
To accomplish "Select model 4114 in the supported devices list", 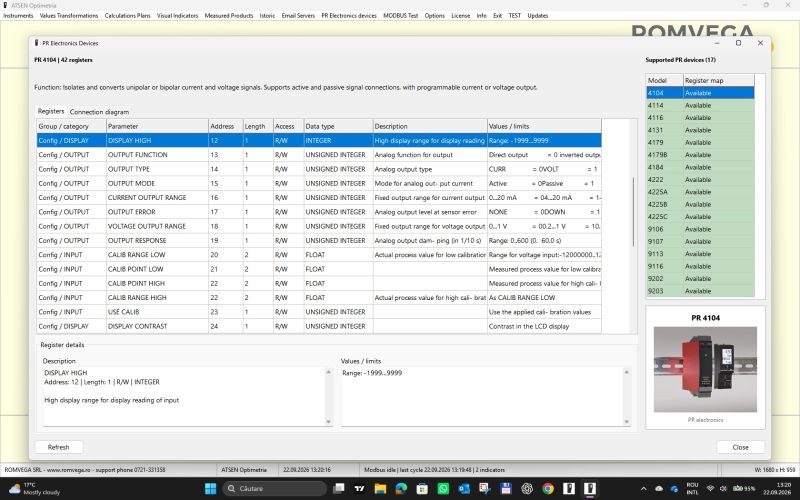I will pyautogui.click(x=700, y=105).
